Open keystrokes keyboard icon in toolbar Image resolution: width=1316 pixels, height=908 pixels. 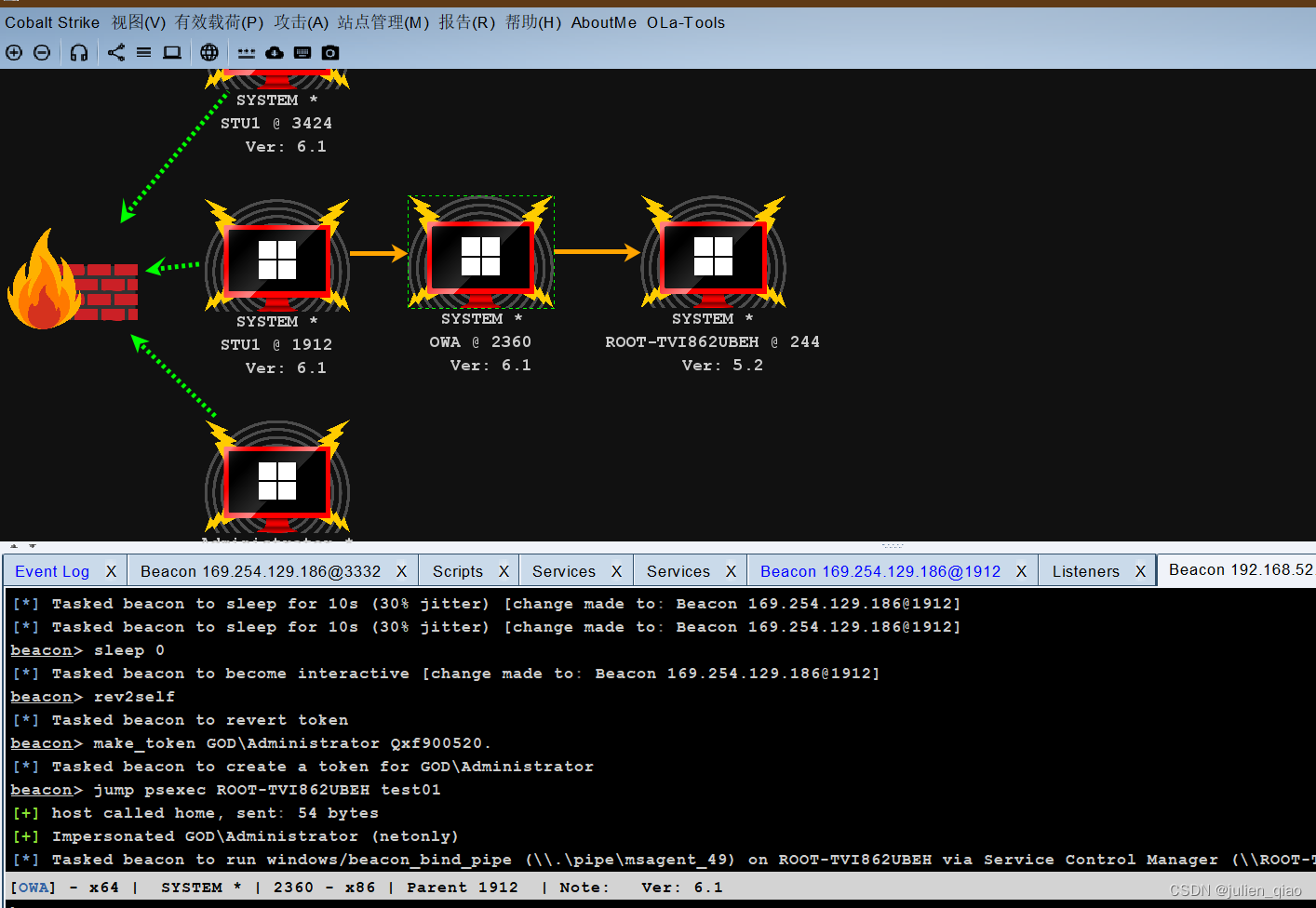(x=302, y=53)
